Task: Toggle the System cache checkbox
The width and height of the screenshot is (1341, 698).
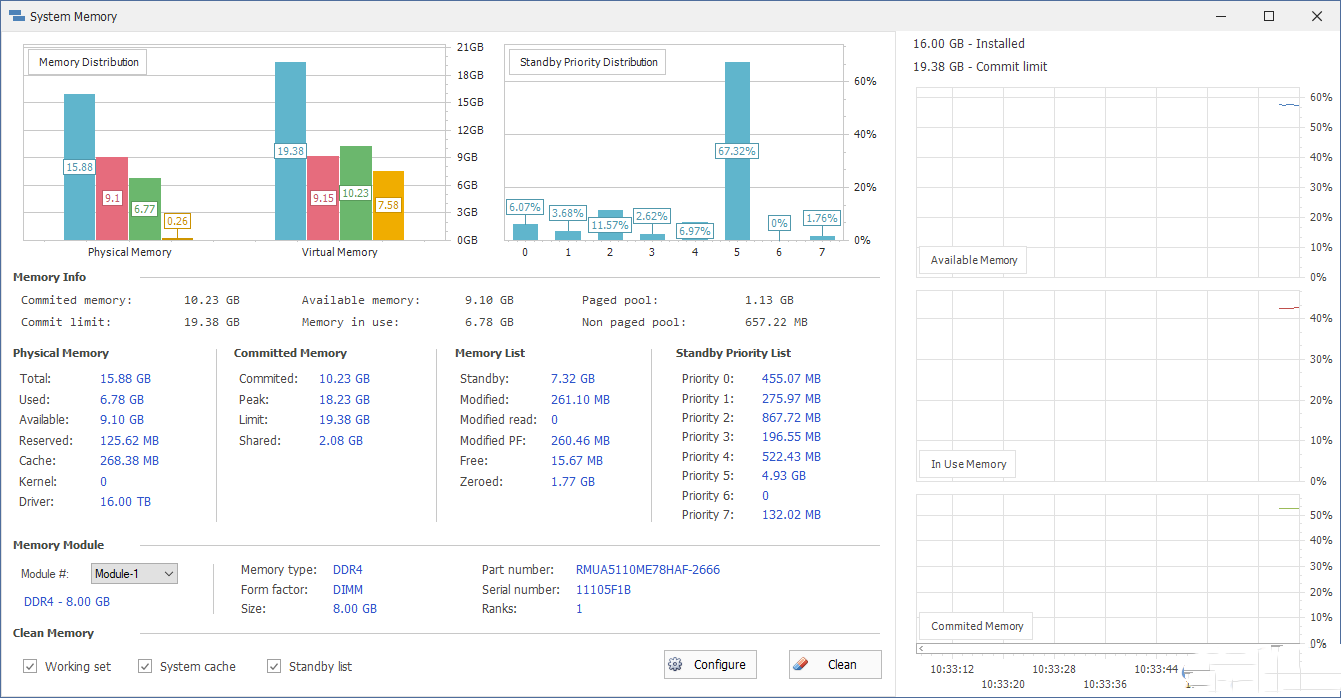Action: [x=145, y=666]
